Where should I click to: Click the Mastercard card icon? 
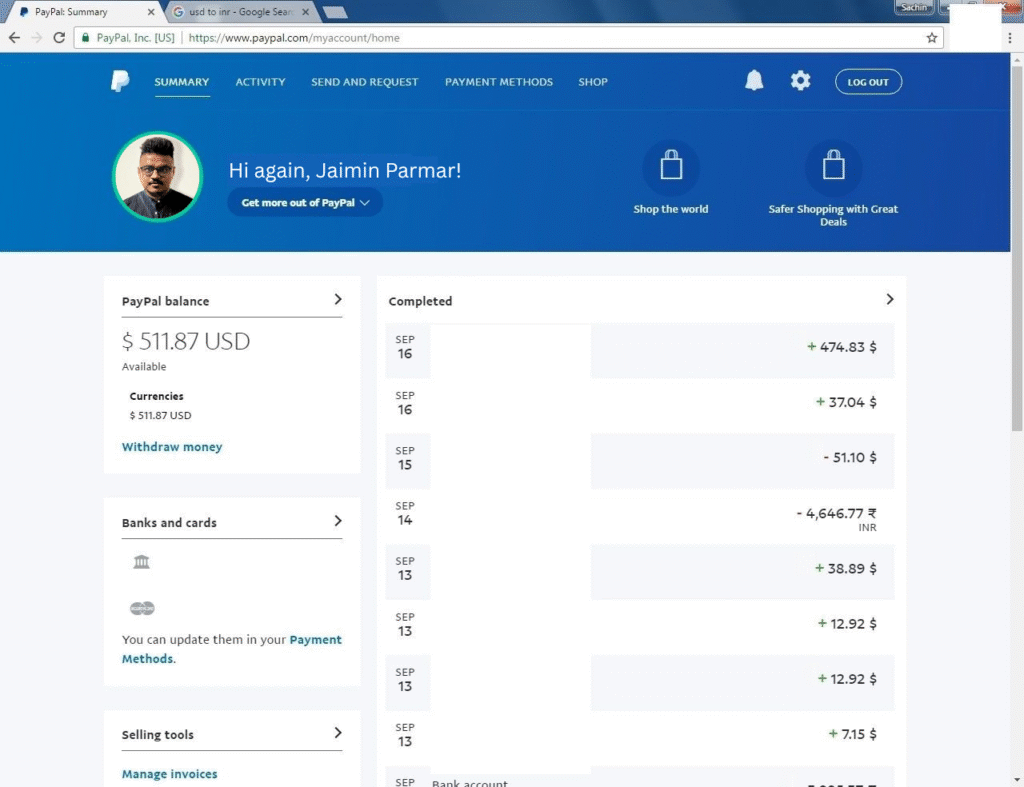[x=142, y=608]
